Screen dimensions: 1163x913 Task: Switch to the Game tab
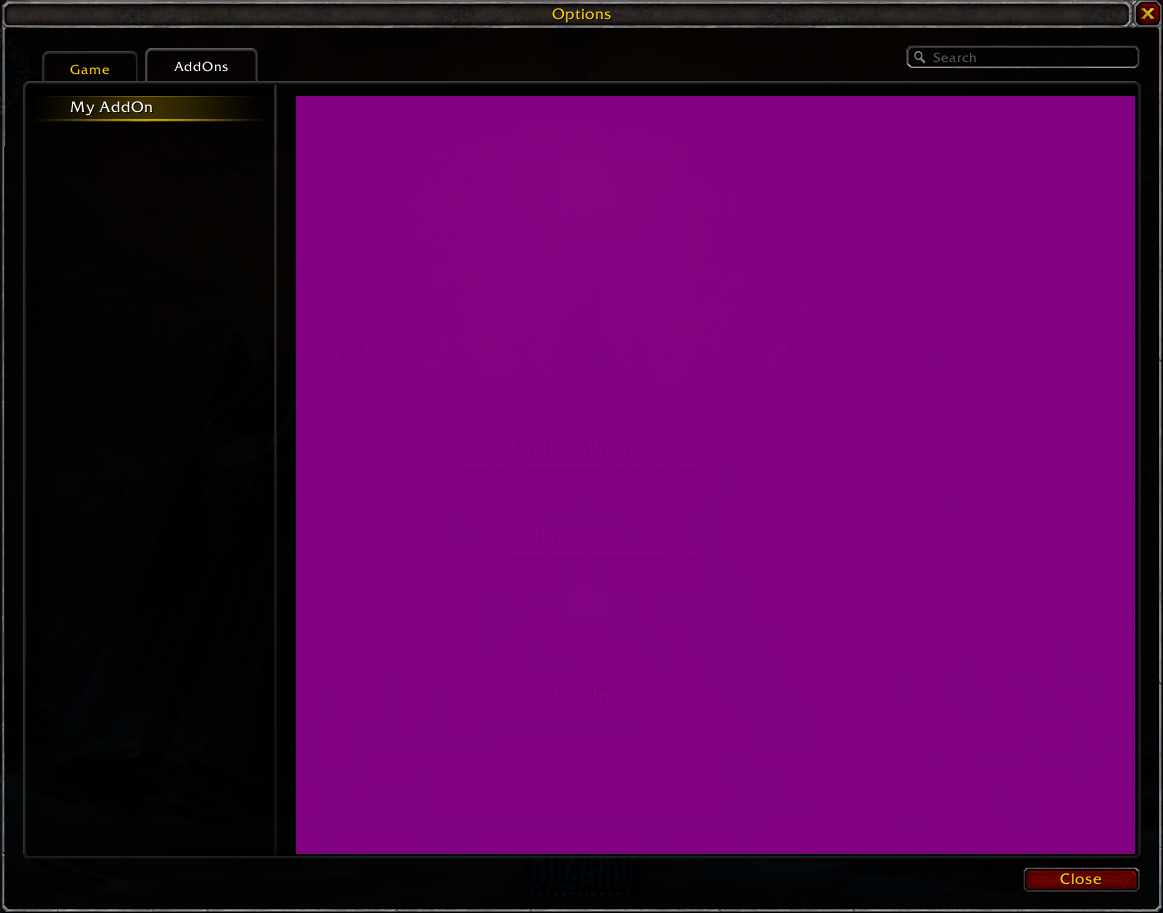pos(90,67)
